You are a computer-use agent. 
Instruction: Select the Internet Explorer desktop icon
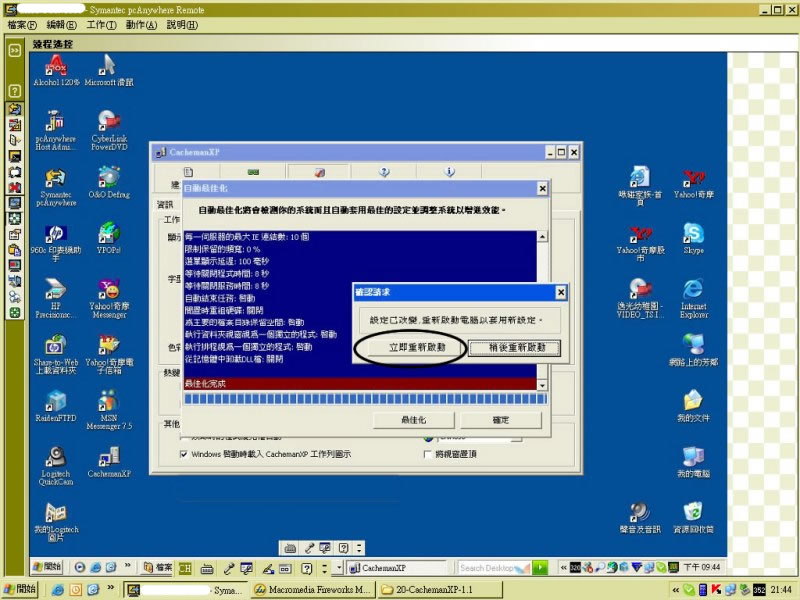[x=693, y=298]
